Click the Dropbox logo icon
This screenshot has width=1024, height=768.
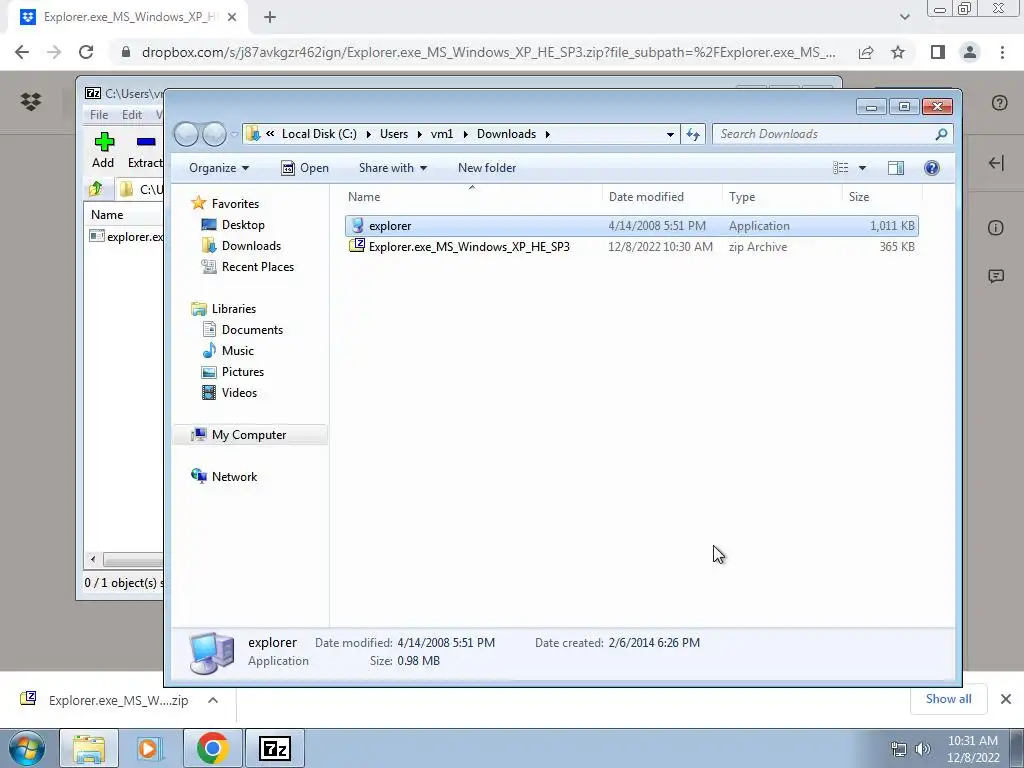click(31, 102)
